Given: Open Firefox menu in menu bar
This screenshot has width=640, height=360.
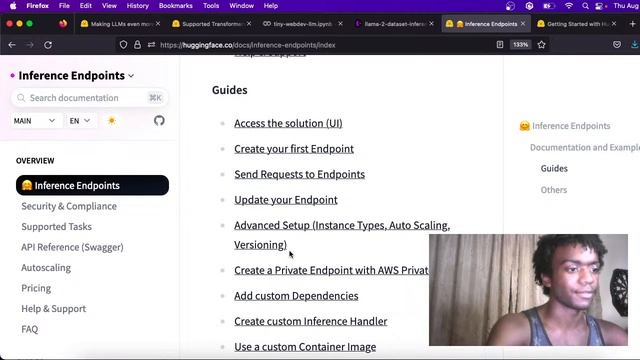Looking at the screenshot, I should 37,6.
